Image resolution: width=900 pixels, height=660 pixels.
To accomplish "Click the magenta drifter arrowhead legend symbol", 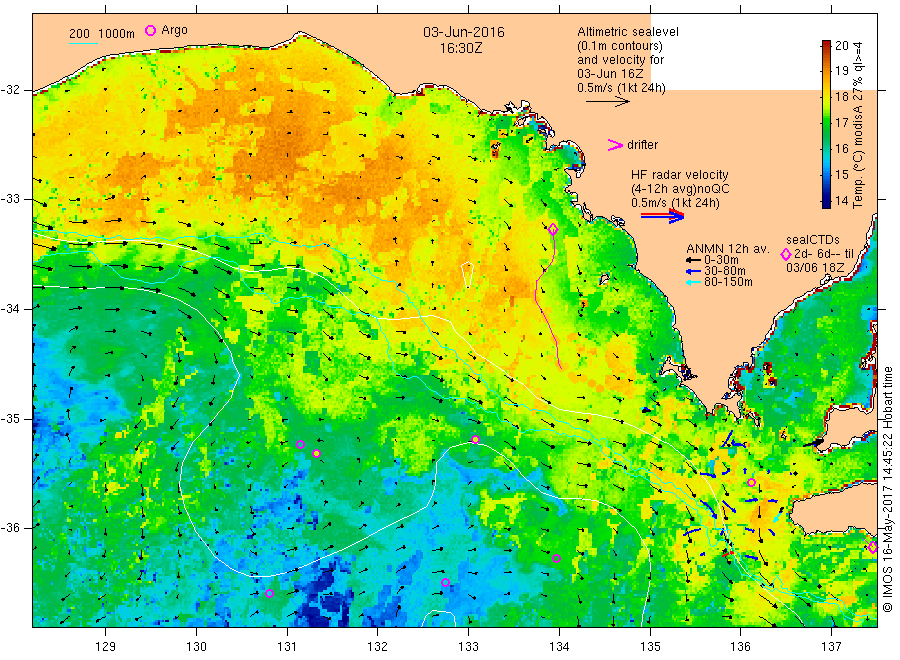I will tap(615, 145).
